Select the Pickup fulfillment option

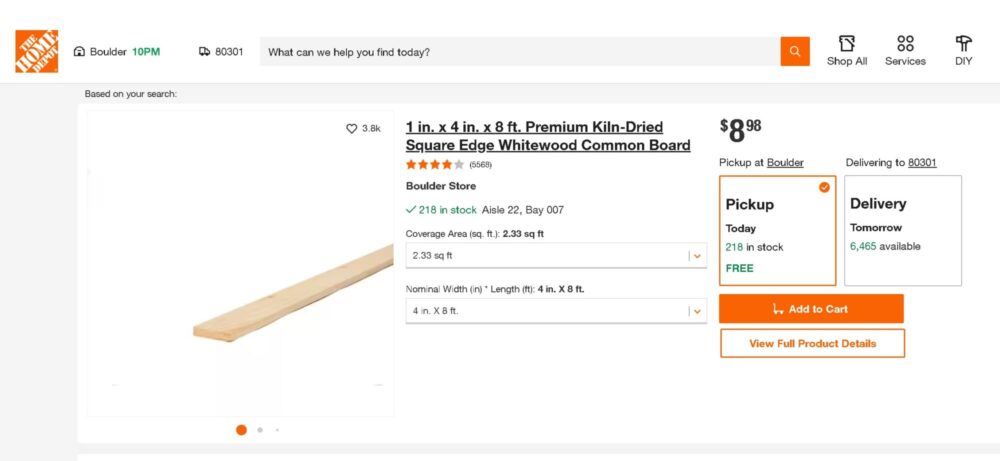(x=777, y=231)
